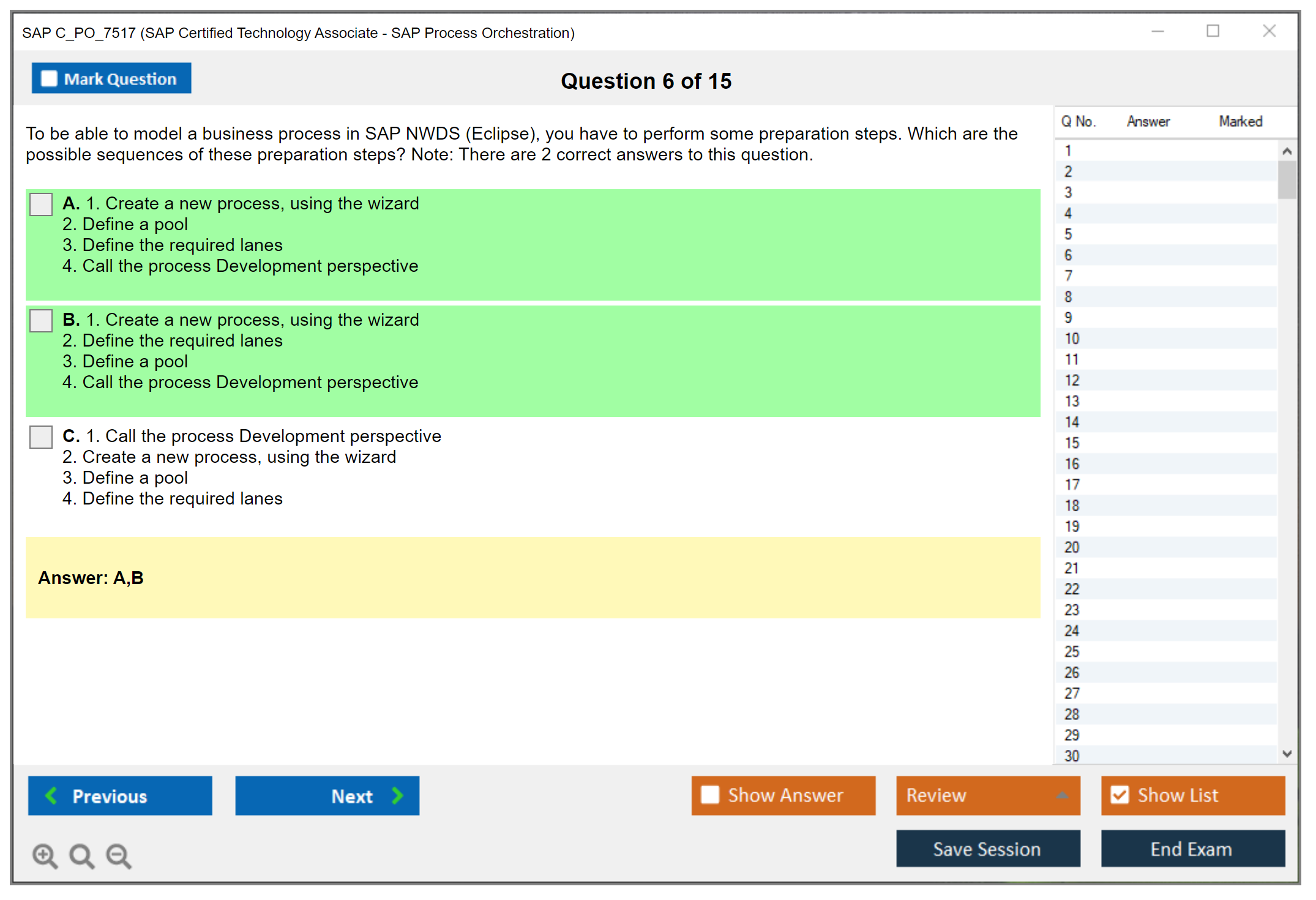This screenshot has height=900, width=1316.
Task: Toggle the Show Answer checkbox
Action: click(x=710, y=795)
